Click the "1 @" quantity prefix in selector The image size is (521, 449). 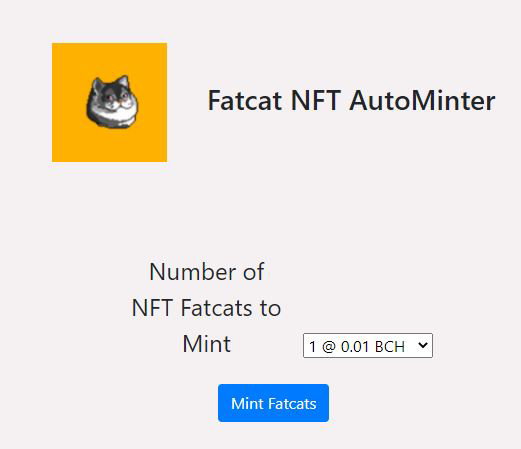(322, 347)
